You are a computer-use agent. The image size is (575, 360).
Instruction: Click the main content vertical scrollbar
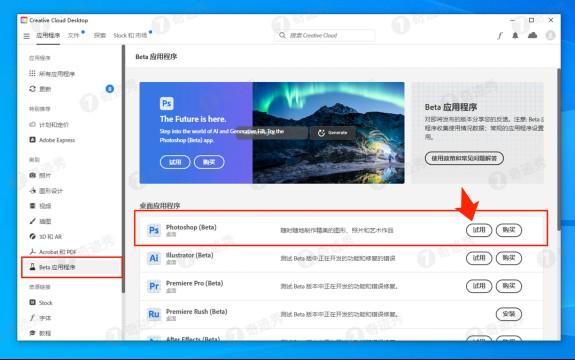(558, 149)
